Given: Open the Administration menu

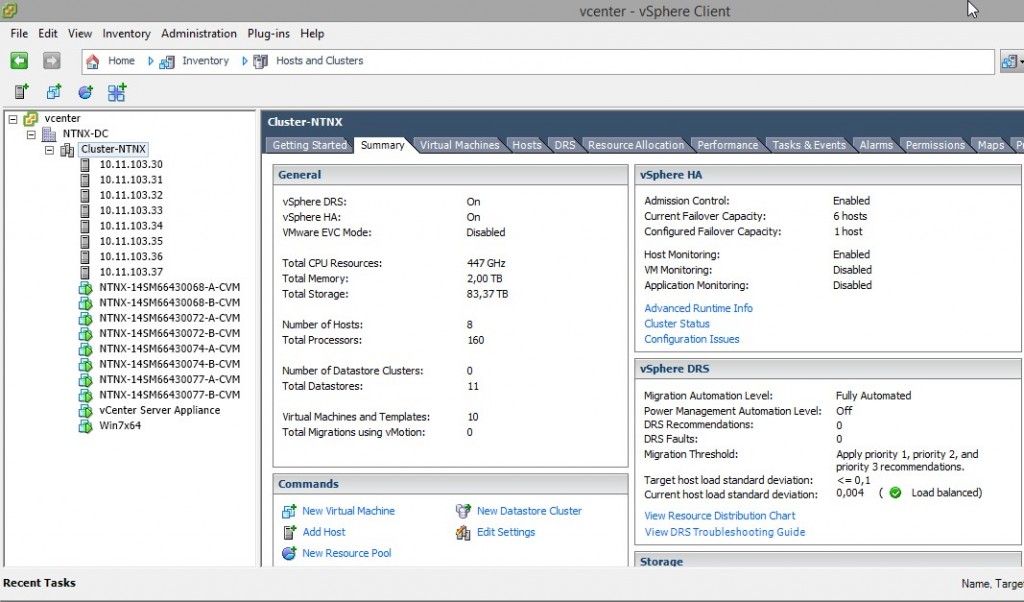Looking at the screenshot, I should click(198, 33).
